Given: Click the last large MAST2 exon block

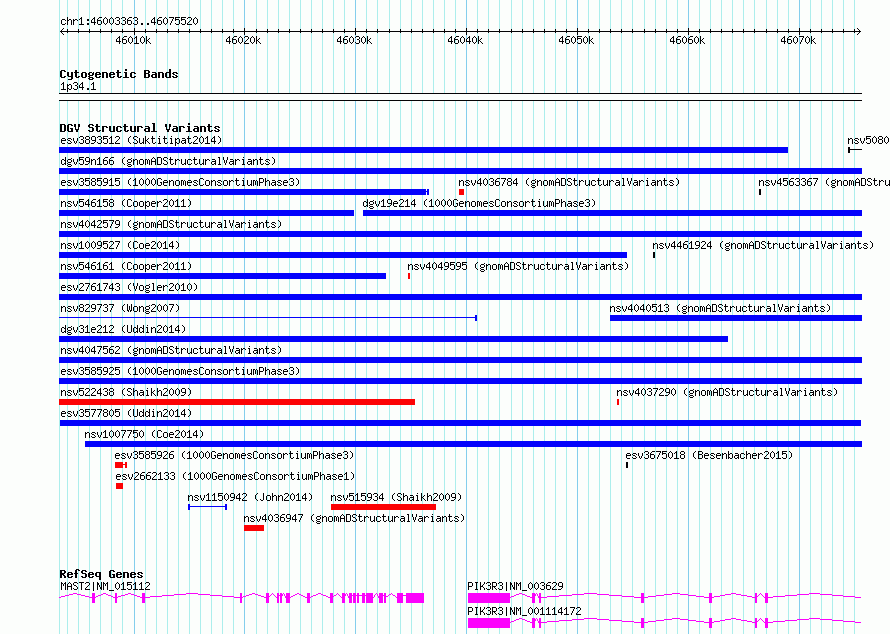Looking at the screenshot, I should pos(414,598).
